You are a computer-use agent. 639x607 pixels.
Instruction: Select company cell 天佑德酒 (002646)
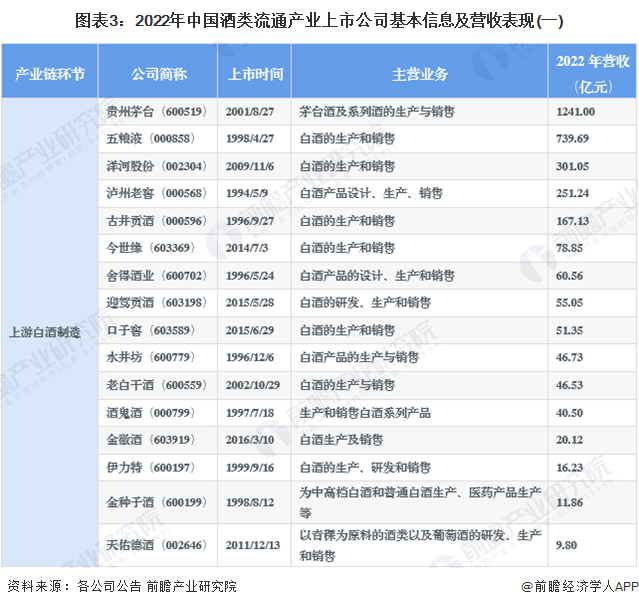coord(157,545)
